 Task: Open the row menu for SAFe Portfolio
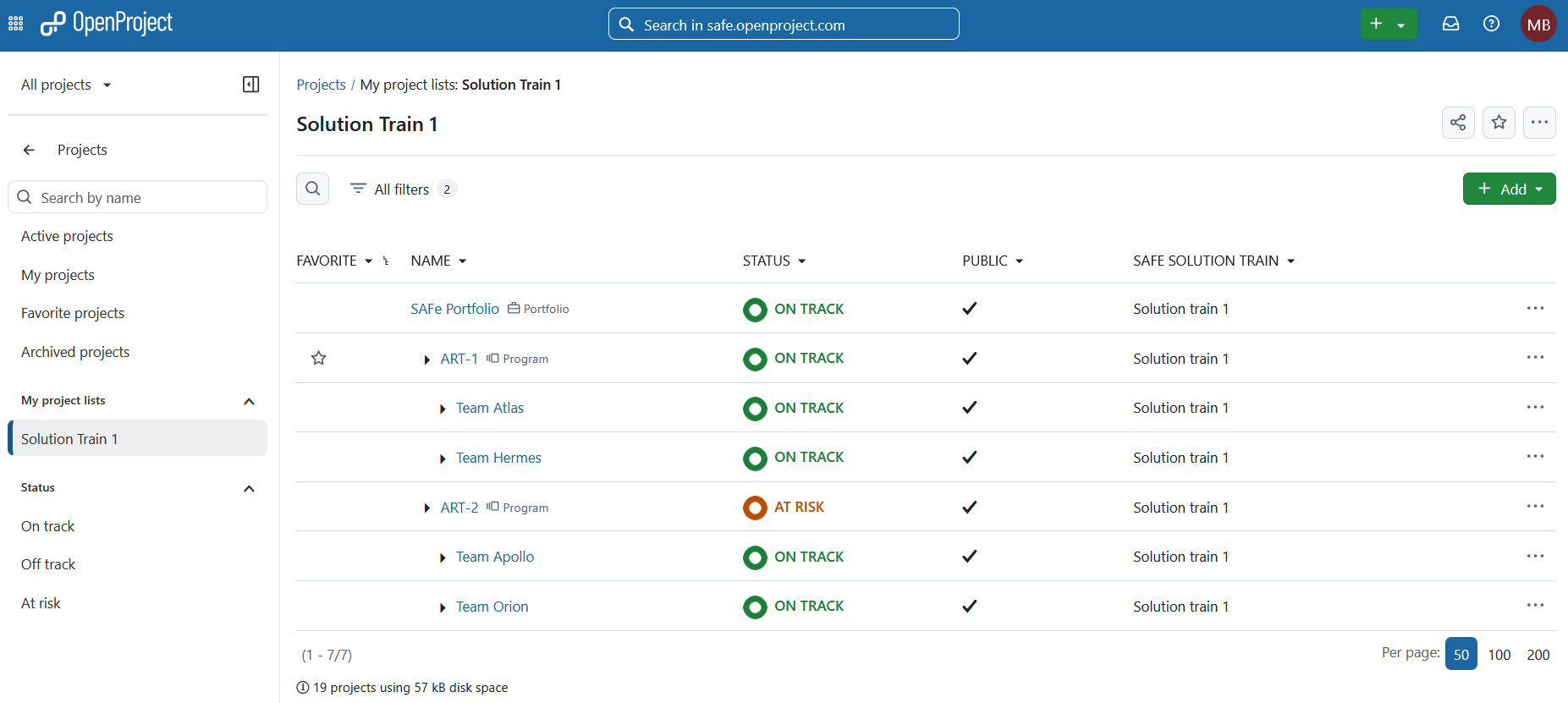(1535, 308)
